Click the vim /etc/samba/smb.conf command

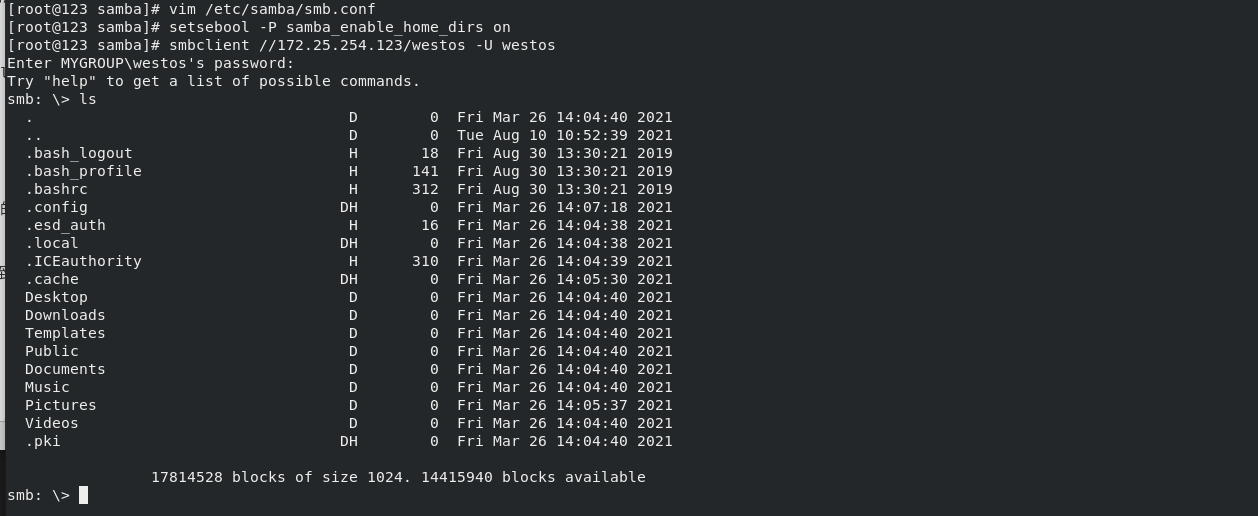click(x=272, y=9)
